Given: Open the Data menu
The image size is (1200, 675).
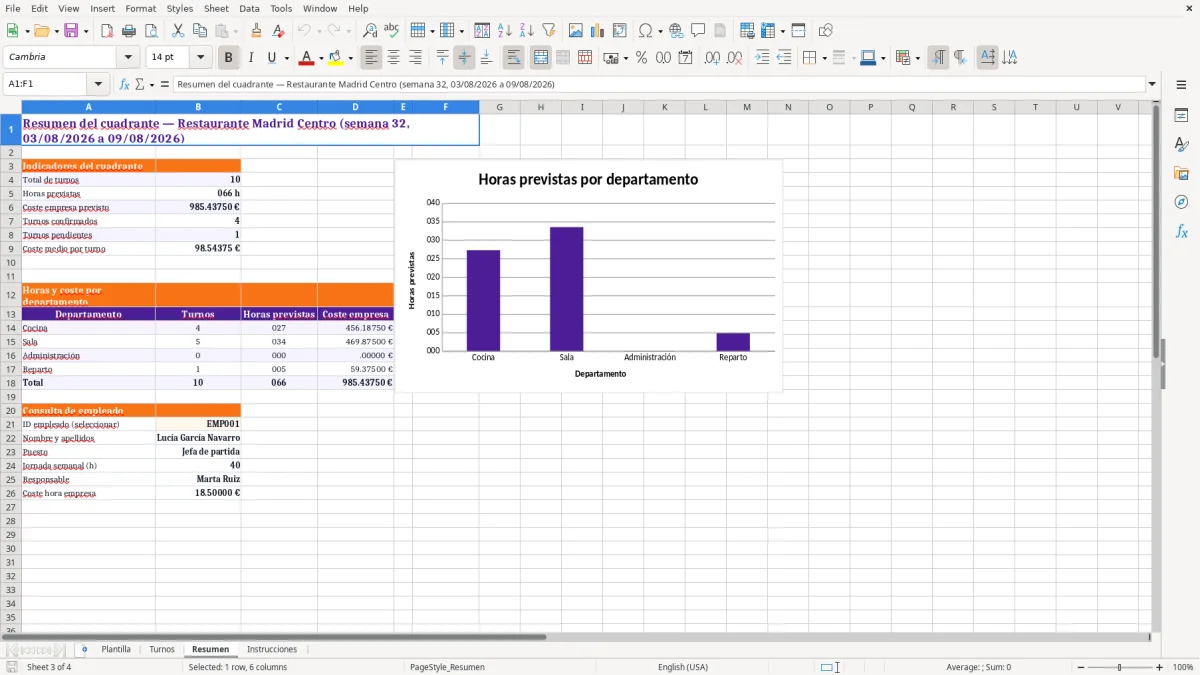Looking at the screenshot, I should coord(249,8).
